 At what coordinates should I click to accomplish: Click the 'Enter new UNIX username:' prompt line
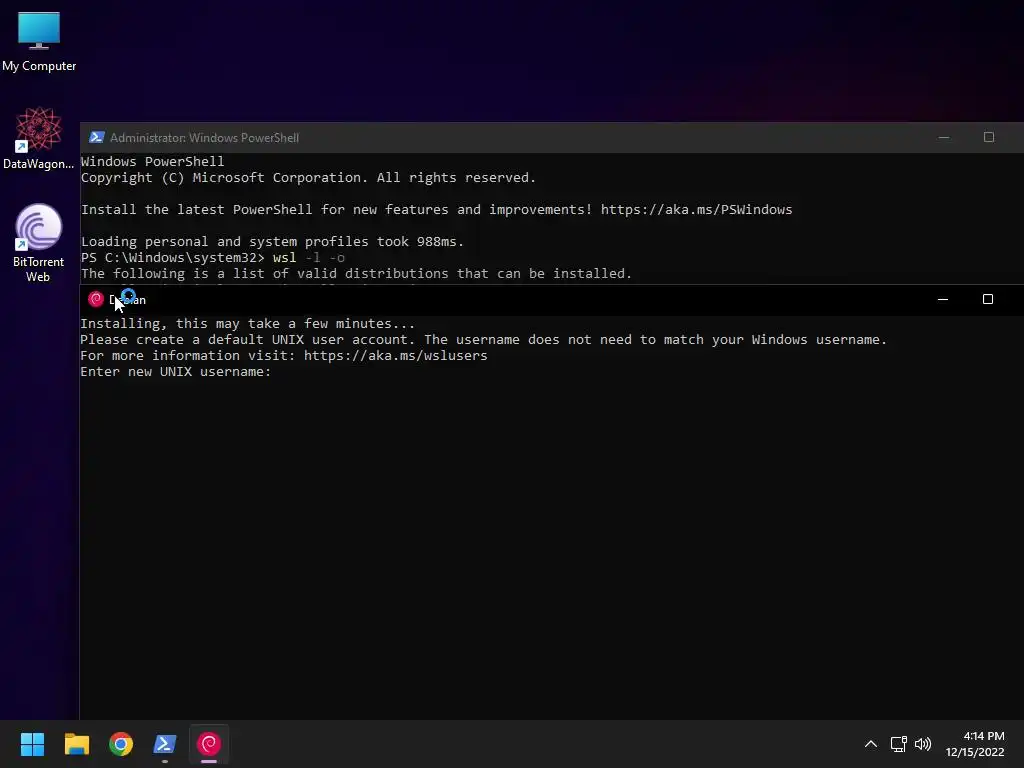[x=176, y=372]
